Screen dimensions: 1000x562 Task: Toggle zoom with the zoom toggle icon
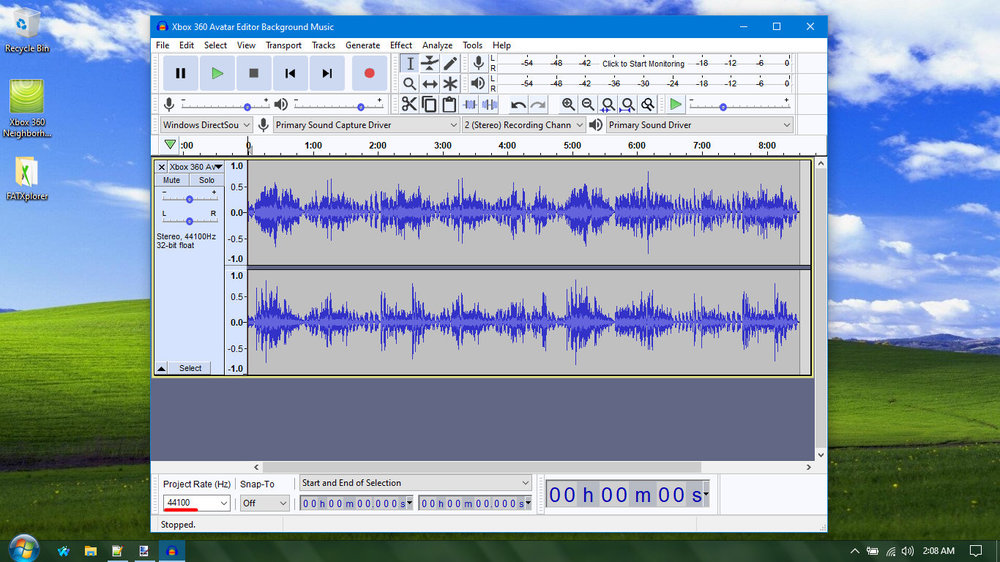coord(648,104)
